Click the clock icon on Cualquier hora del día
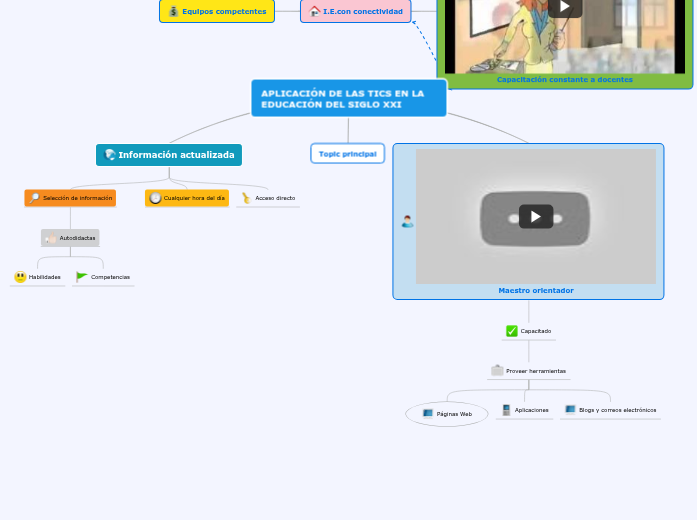The image size is (697, 520). tap(155, 198)
